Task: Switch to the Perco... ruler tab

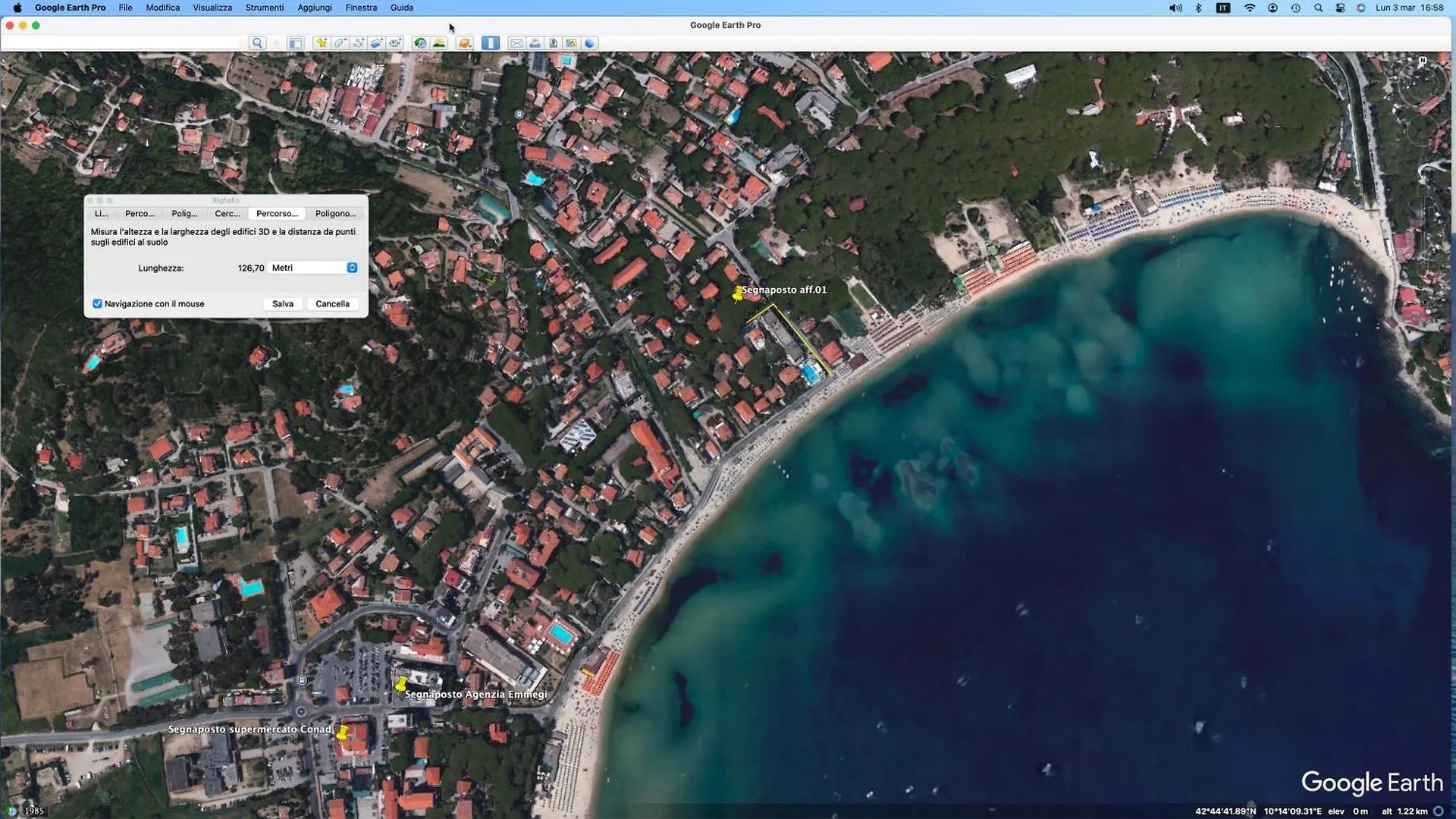Action: point(140,214)
